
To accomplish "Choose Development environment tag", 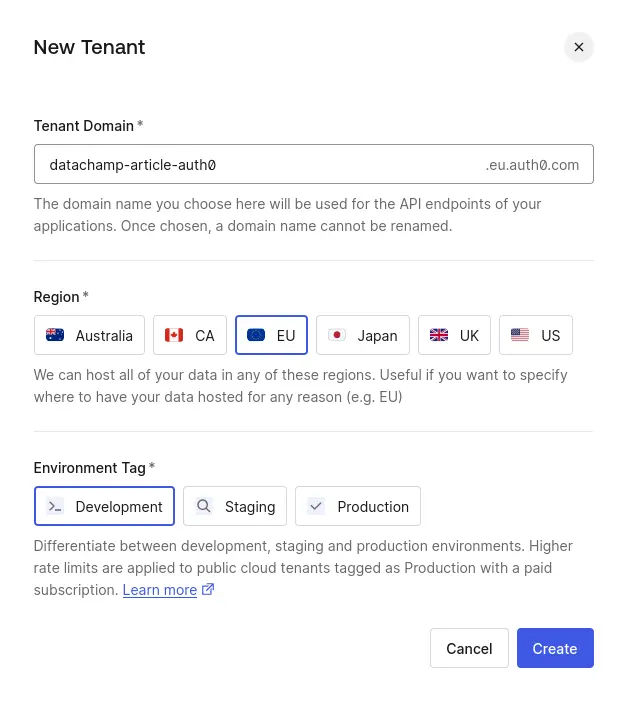I will pos(104,506).
